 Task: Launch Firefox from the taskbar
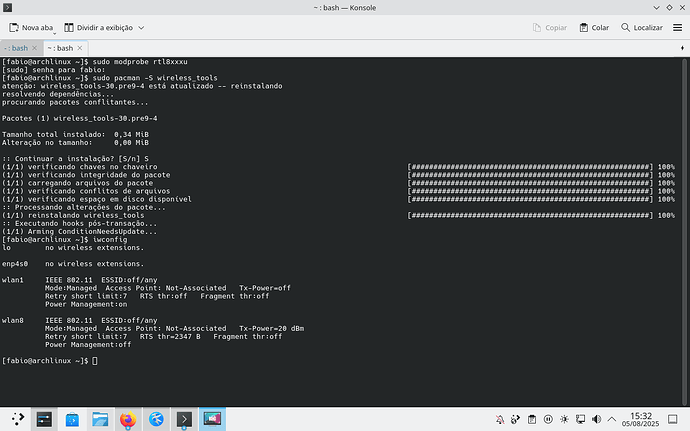coord(127,418)
